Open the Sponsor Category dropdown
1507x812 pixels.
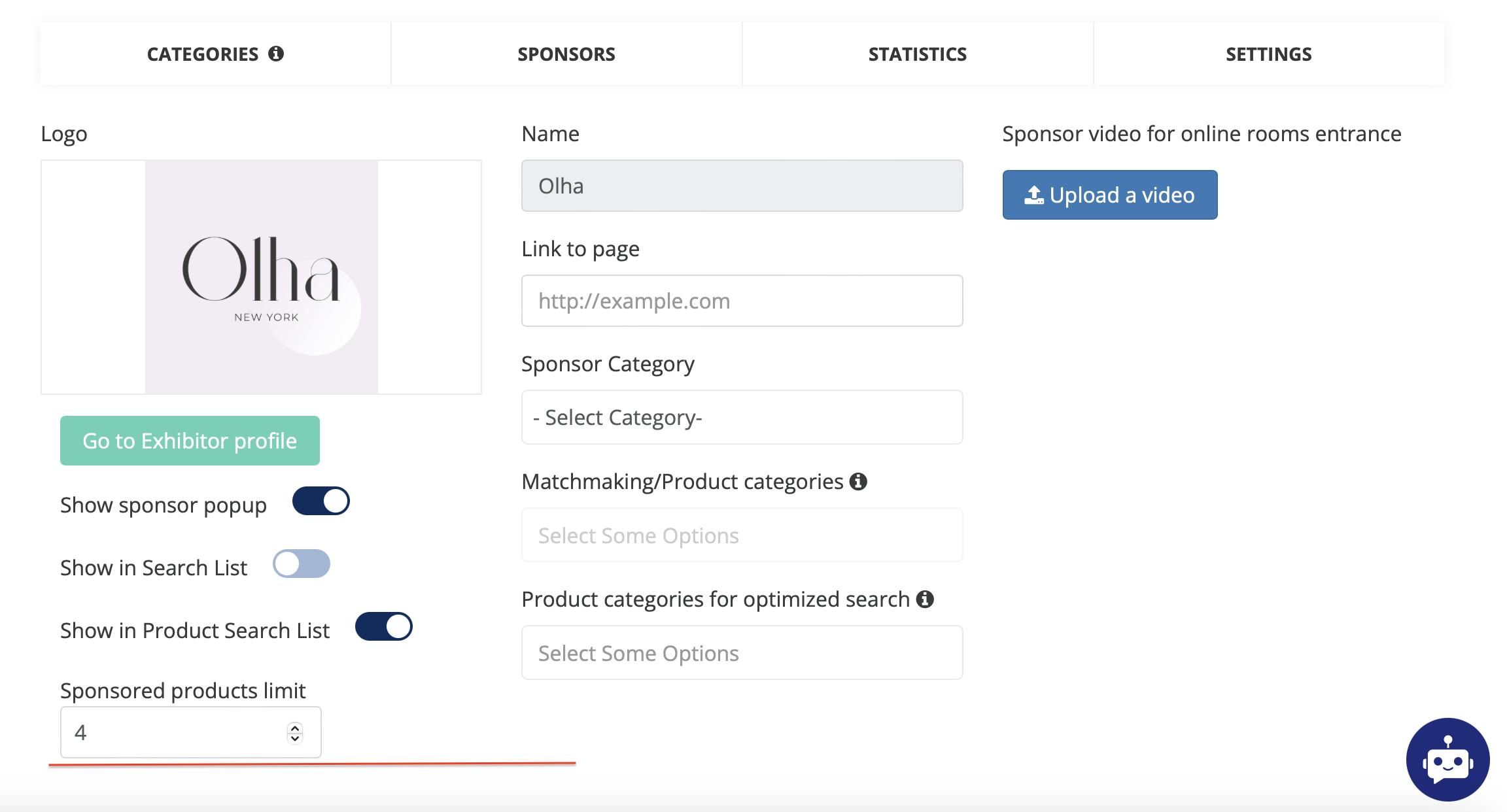point(742,417)
